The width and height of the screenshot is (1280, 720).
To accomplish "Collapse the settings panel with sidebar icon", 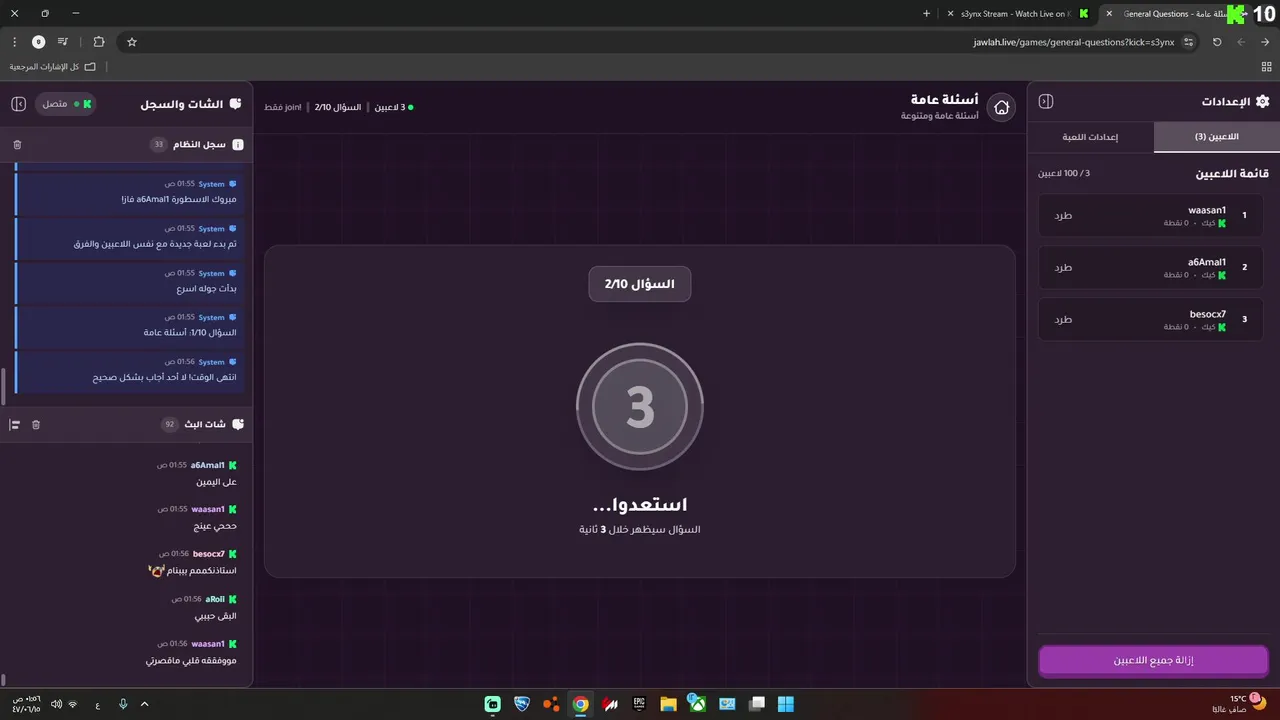I will pos(1046,102).
